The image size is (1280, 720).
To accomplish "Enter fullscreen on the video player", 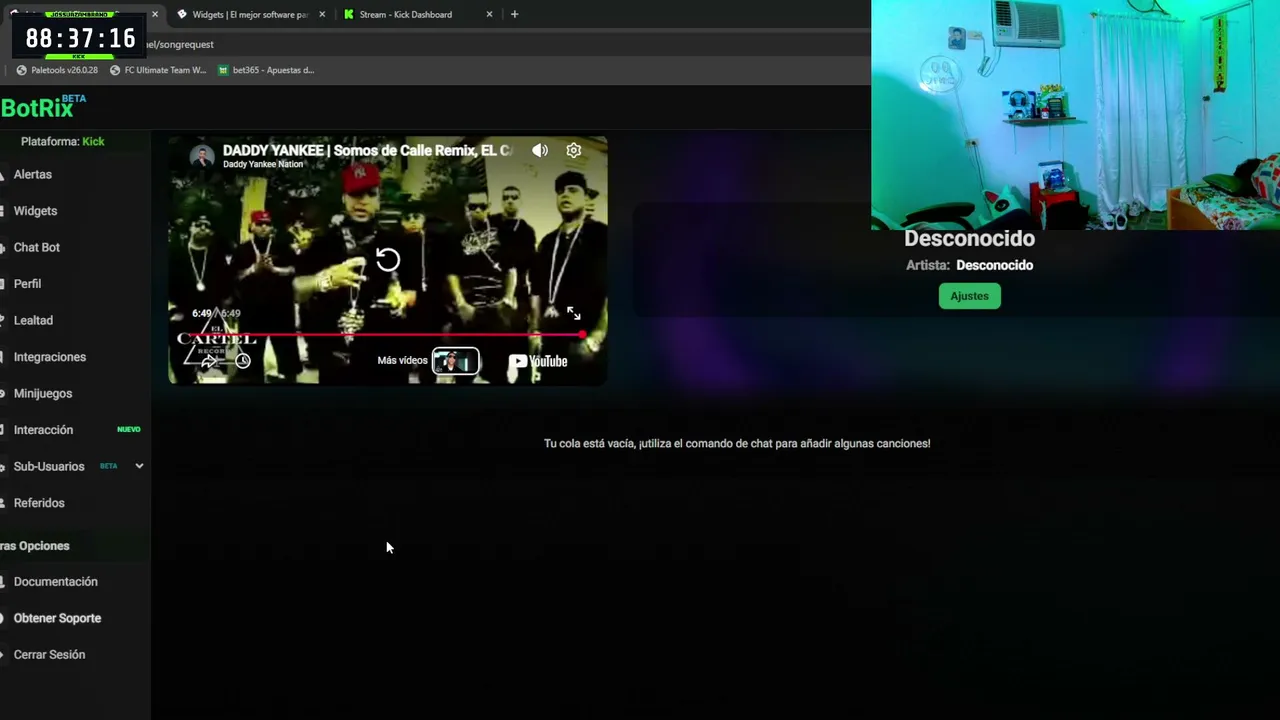I will point(574,314).
